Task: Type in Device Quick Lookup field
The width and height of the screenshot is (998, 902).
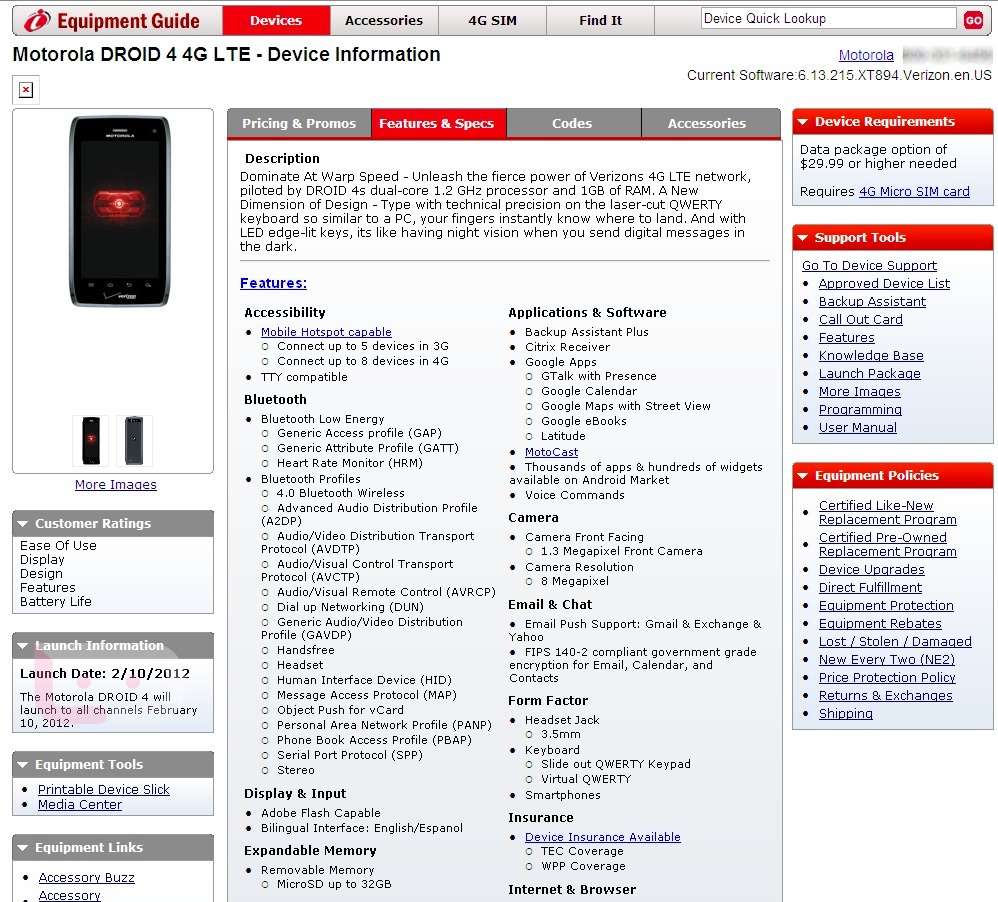Action: (x=828, y=19)
